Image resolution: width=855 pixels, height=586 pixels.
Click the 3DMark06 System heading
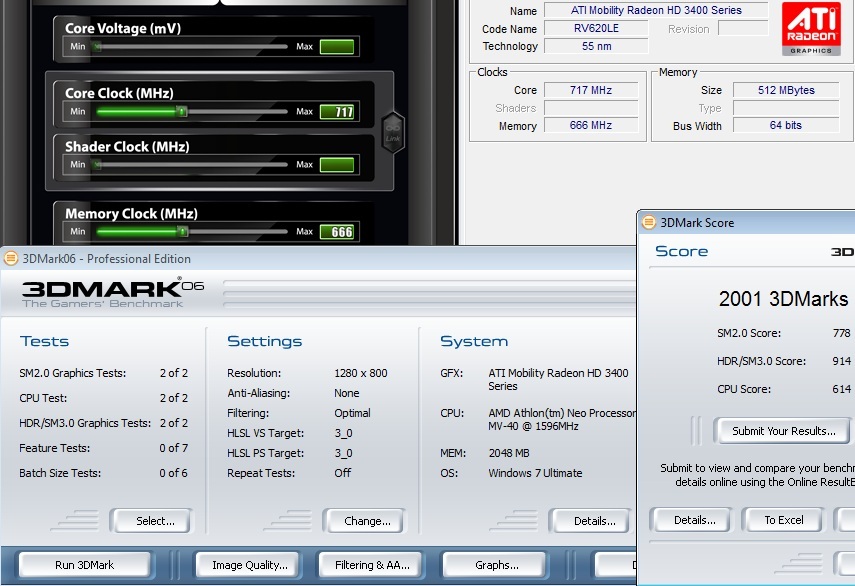click(474, 341)
